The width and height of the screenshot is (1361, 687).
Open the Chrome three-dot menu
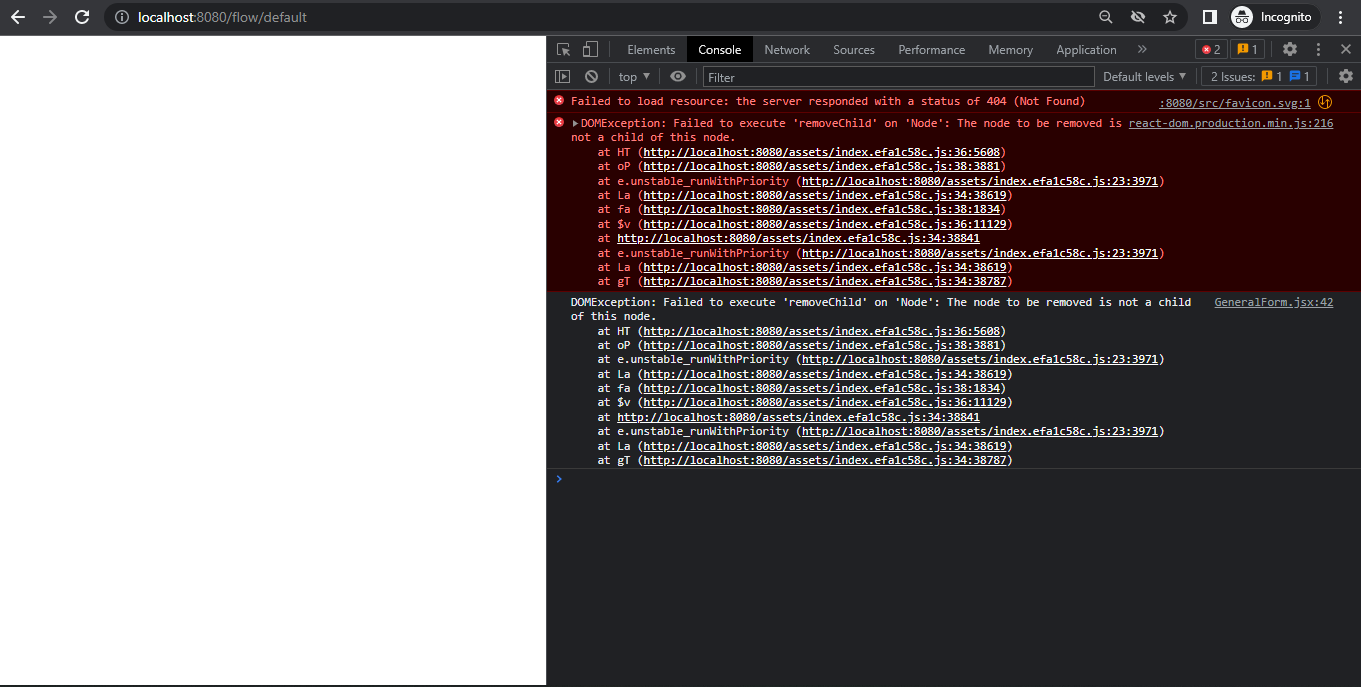pyautogui.click(x=1340, y=16)
